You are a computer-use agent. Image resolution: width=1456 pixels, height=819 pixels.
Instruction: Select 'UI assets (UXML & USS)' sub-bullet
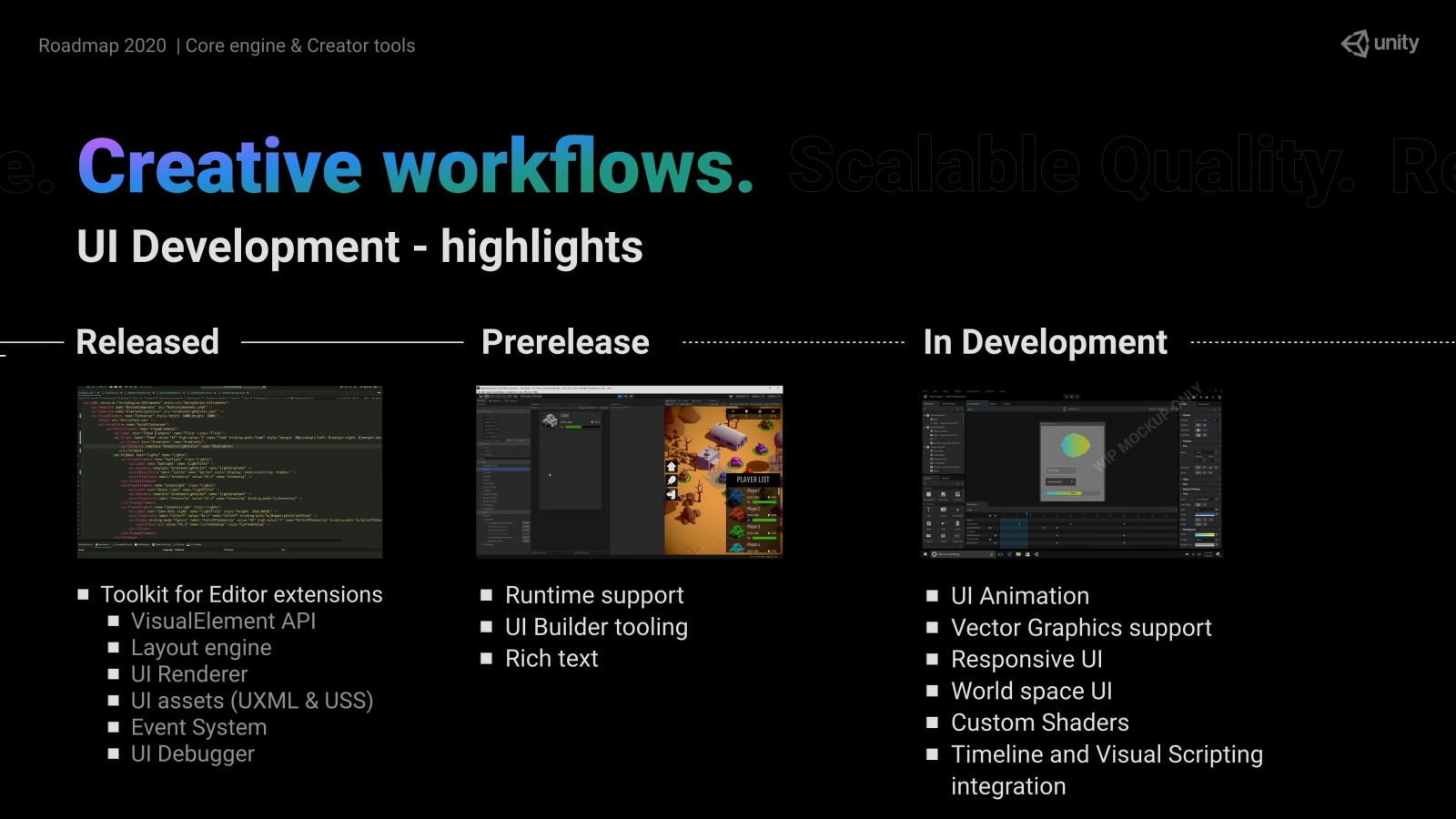click(252, 701)
